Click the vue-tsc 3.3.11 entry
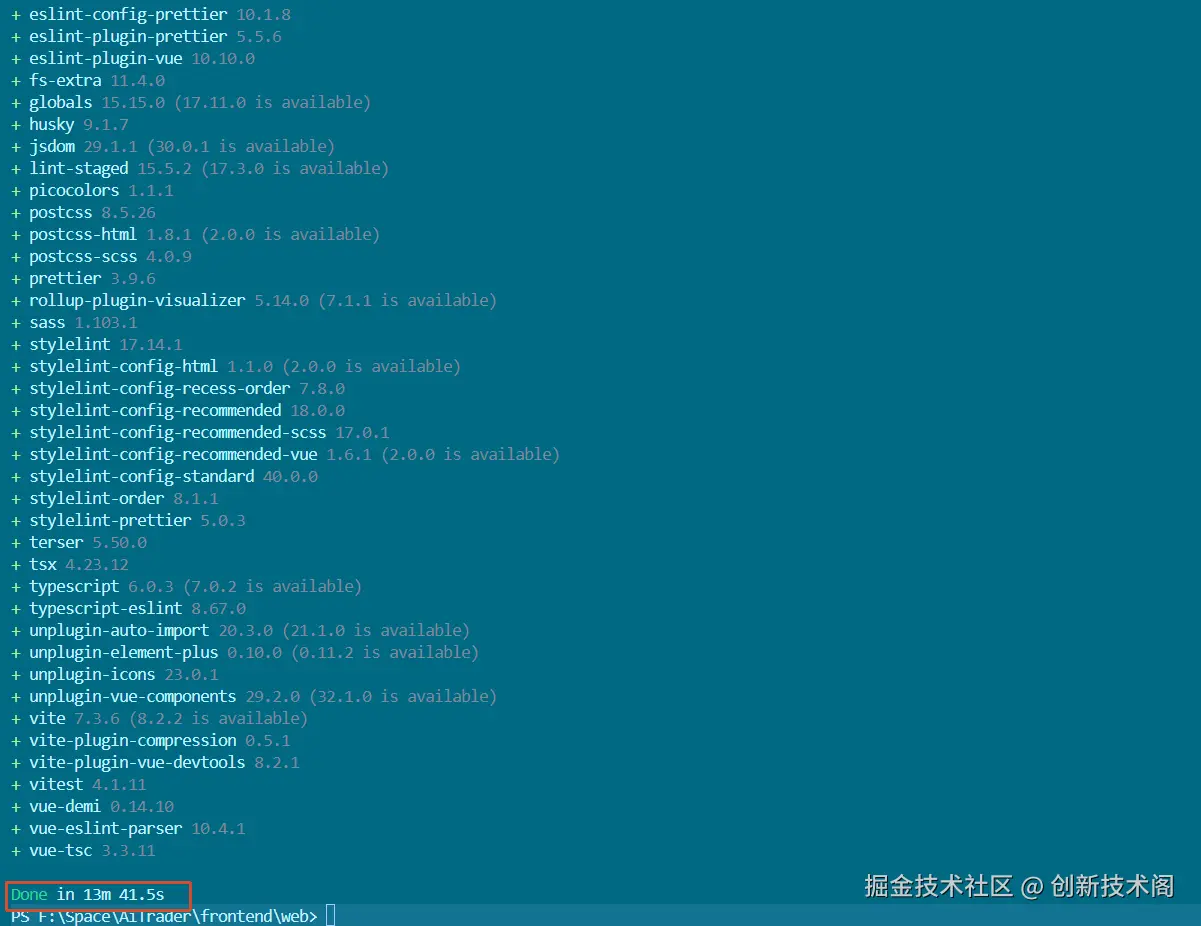 (83, 851)
